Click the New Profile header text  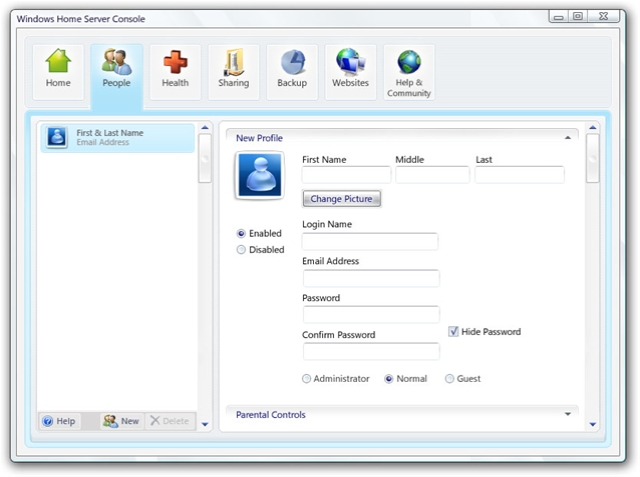pos(259,138)
